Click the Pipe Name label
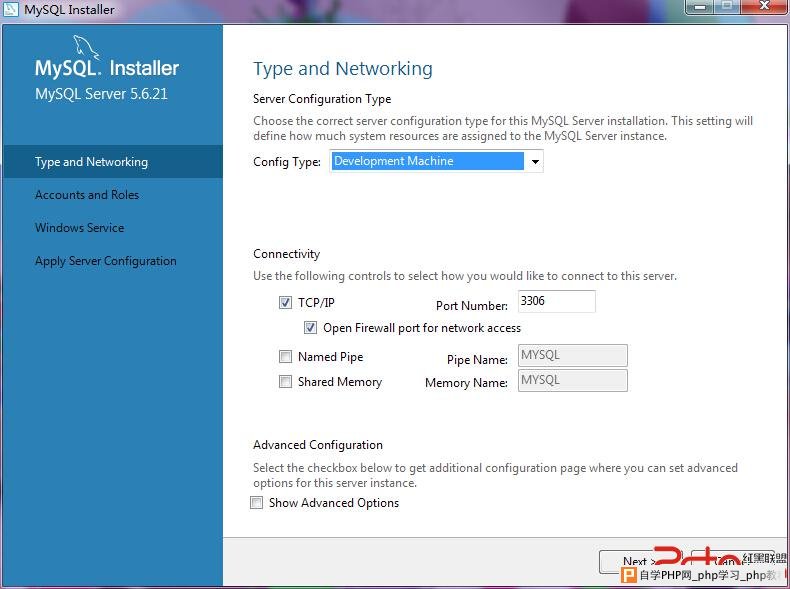 coord(477,360)
